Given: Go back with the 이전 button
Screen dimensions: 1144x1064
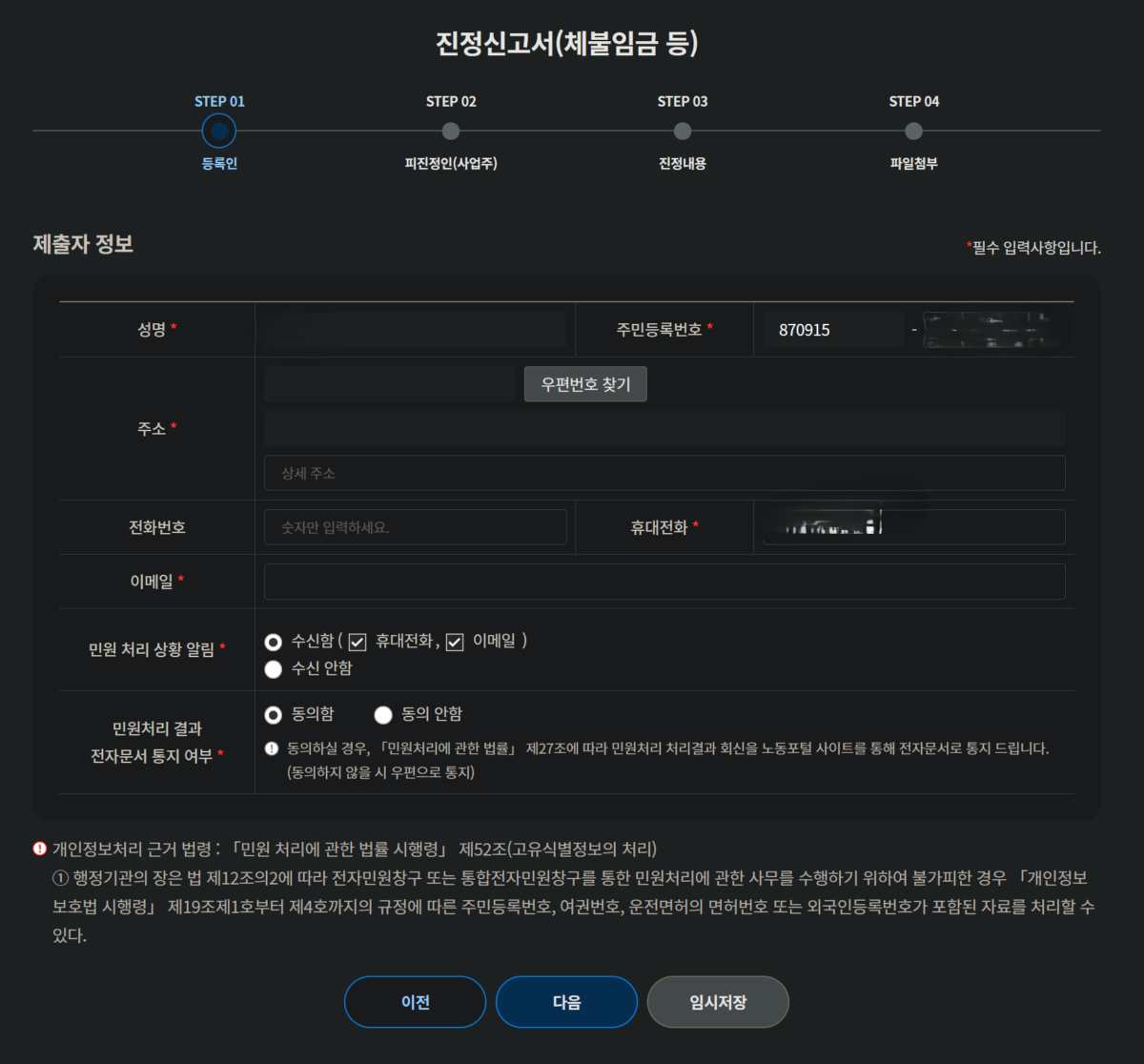Looking at the screenshot, I should tap(415, 1002).
